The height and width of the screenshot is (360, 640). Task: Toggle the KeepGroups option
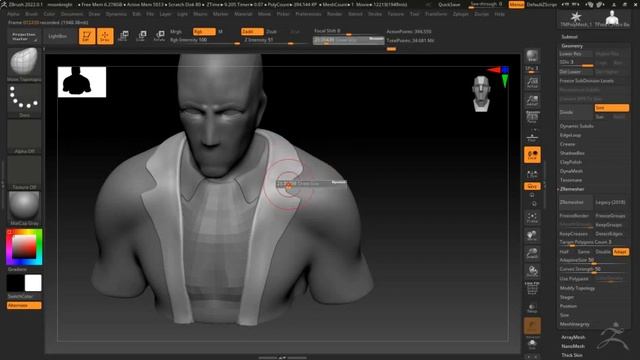tap(608, 225)
